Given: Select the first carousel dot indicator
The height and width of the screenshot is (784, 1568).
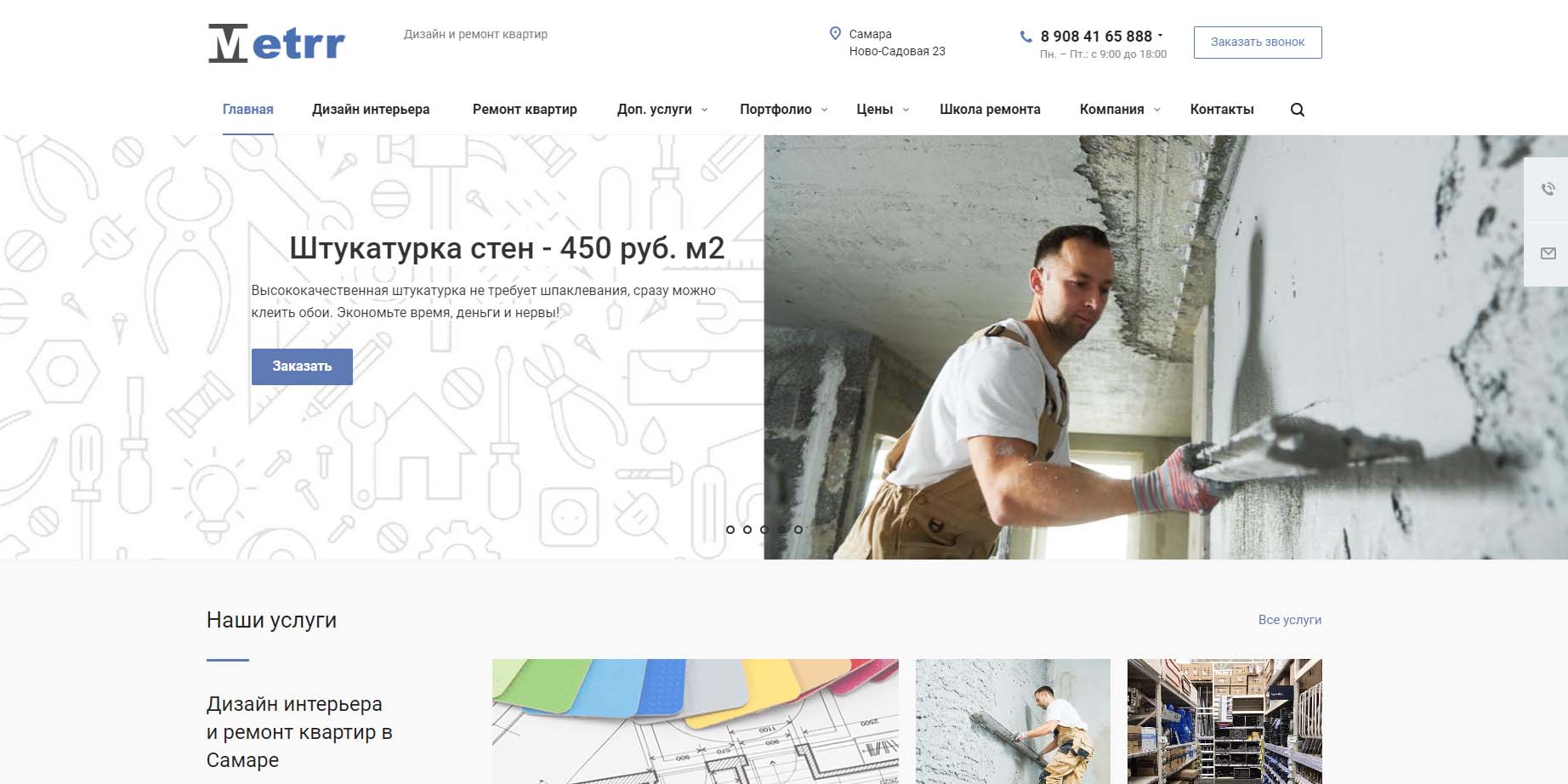Looking at the screenshot, I should point(730,530).
